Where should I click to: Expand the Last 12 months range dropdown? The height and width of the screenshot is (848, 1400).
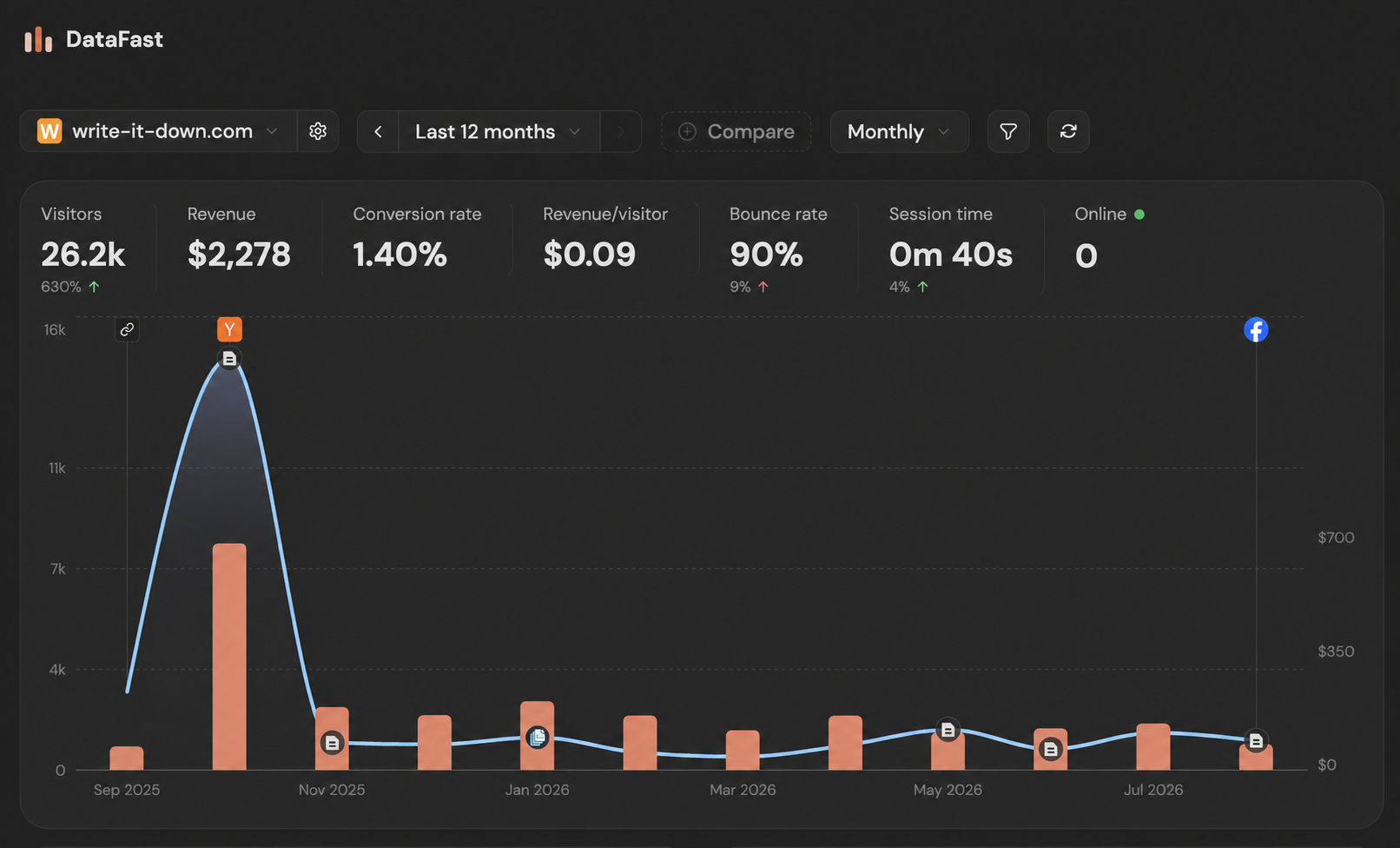click(x=499, y=131)
